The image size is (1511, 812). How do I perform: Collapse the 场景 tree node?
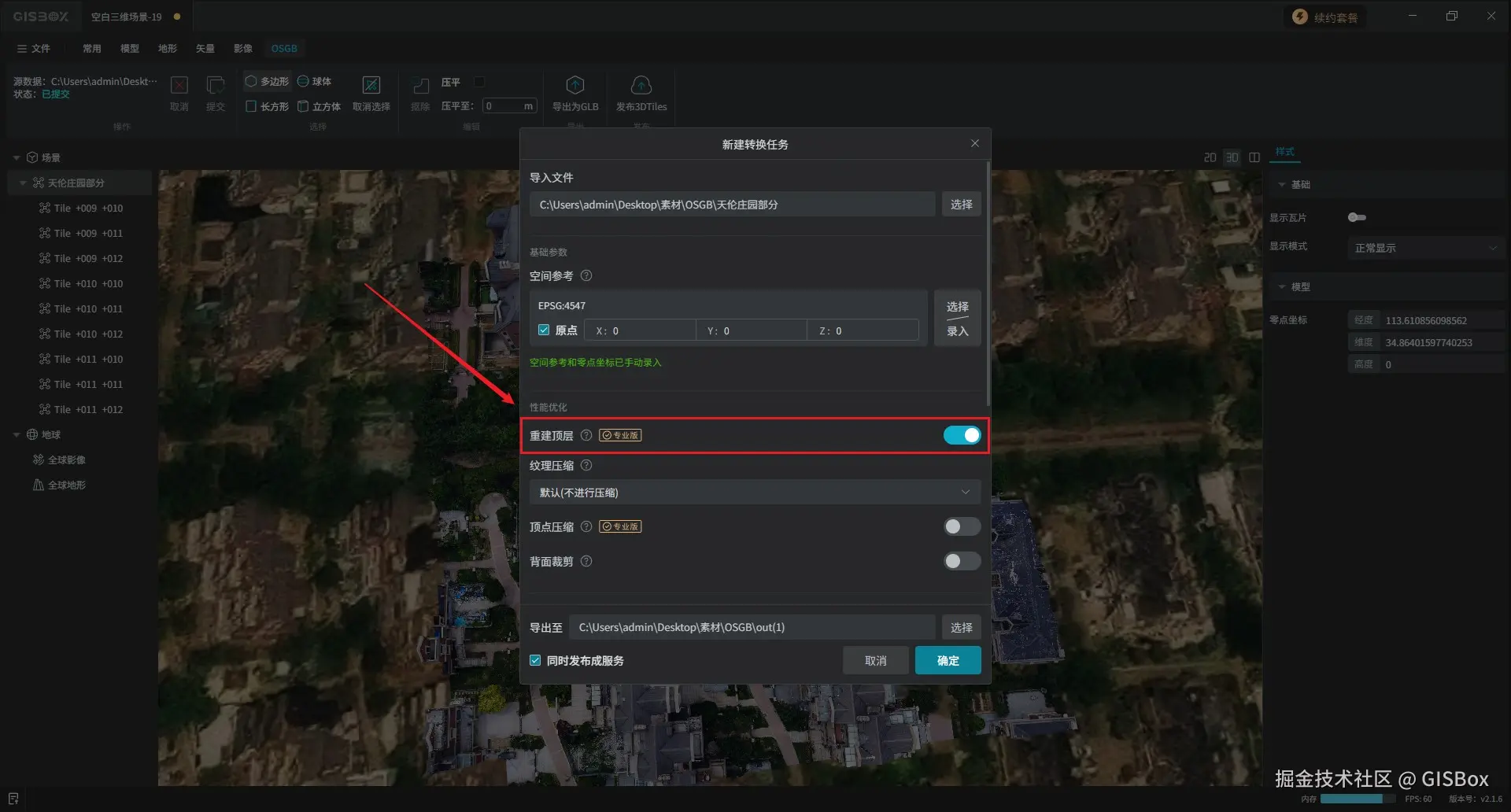point(17,158)
